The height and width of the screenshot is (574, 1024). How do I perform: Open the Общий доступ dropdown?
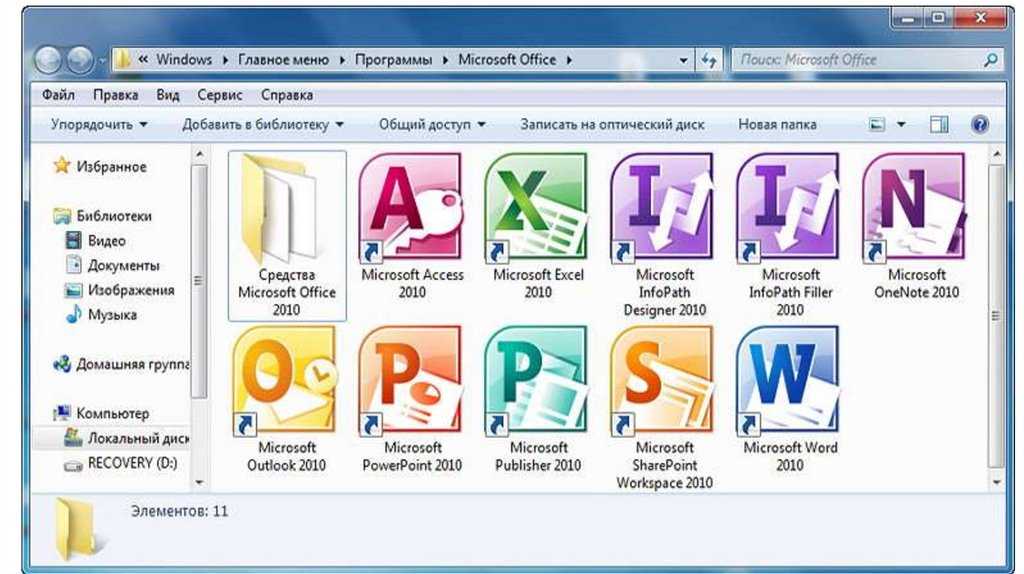(432, 124)
